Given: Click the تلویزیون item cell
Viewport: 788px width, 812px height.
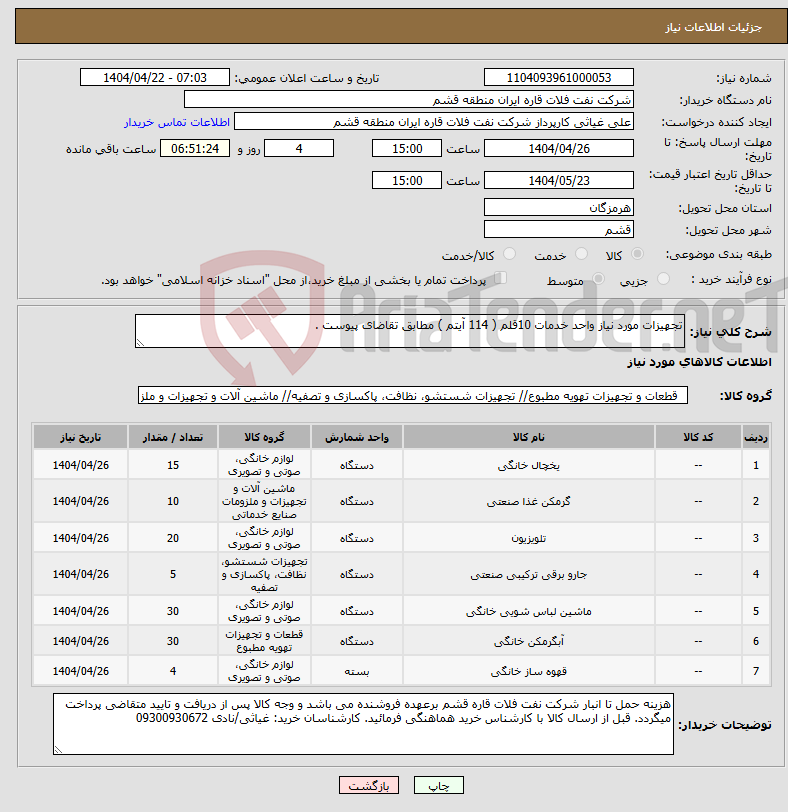Looking at the screenshot, I should 529,538.
